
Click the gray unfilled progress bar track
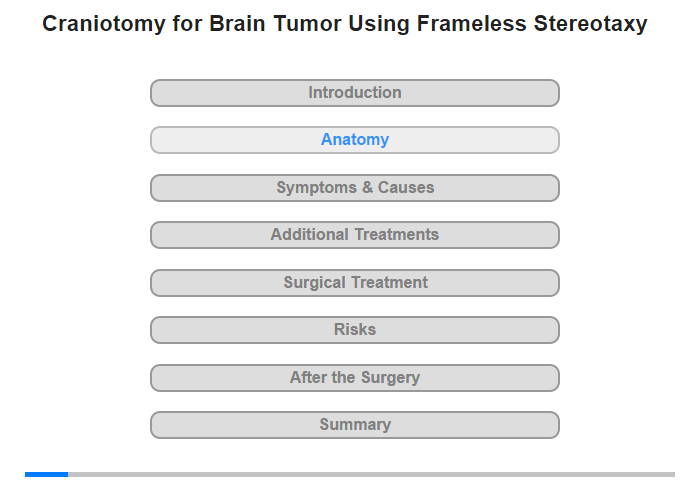370,474
